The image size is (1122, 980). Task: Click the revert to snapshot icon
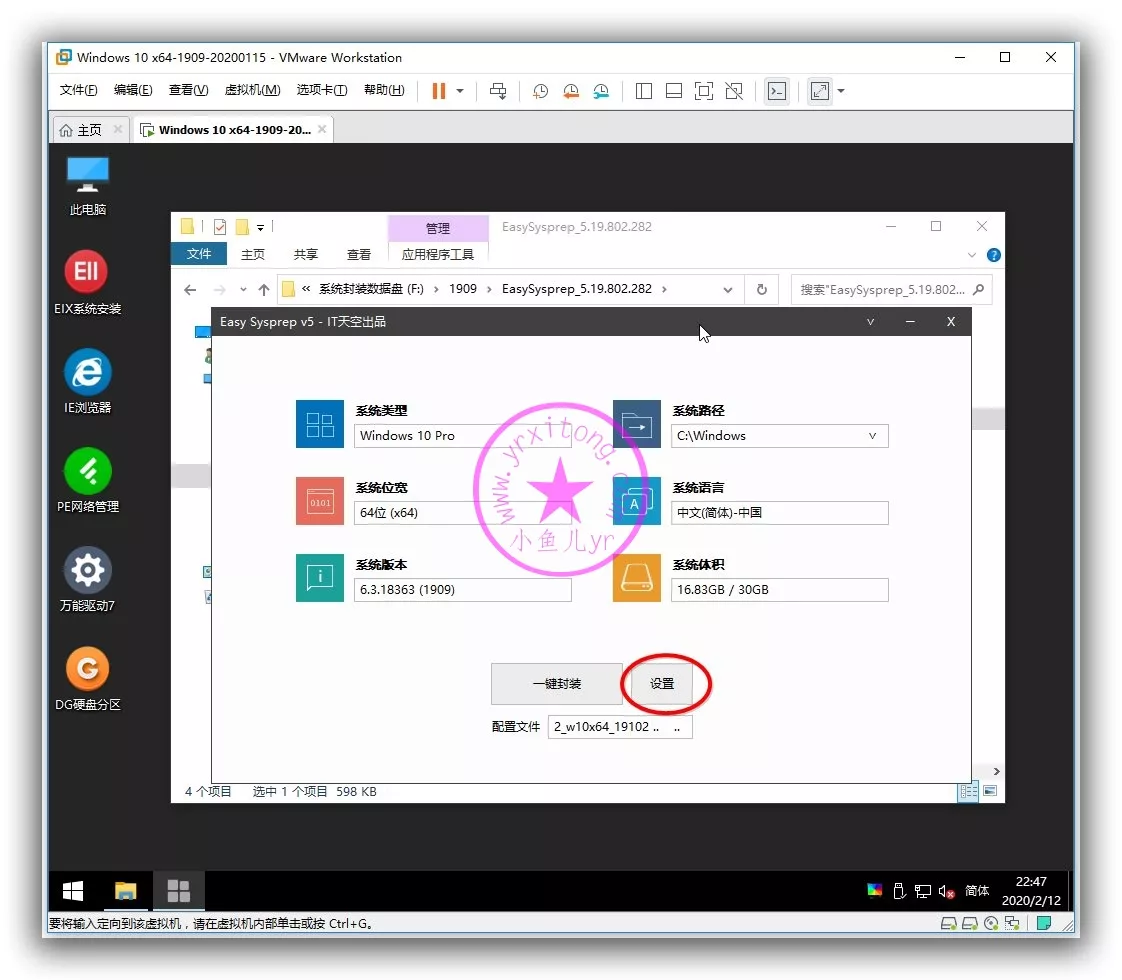[571, 91]
